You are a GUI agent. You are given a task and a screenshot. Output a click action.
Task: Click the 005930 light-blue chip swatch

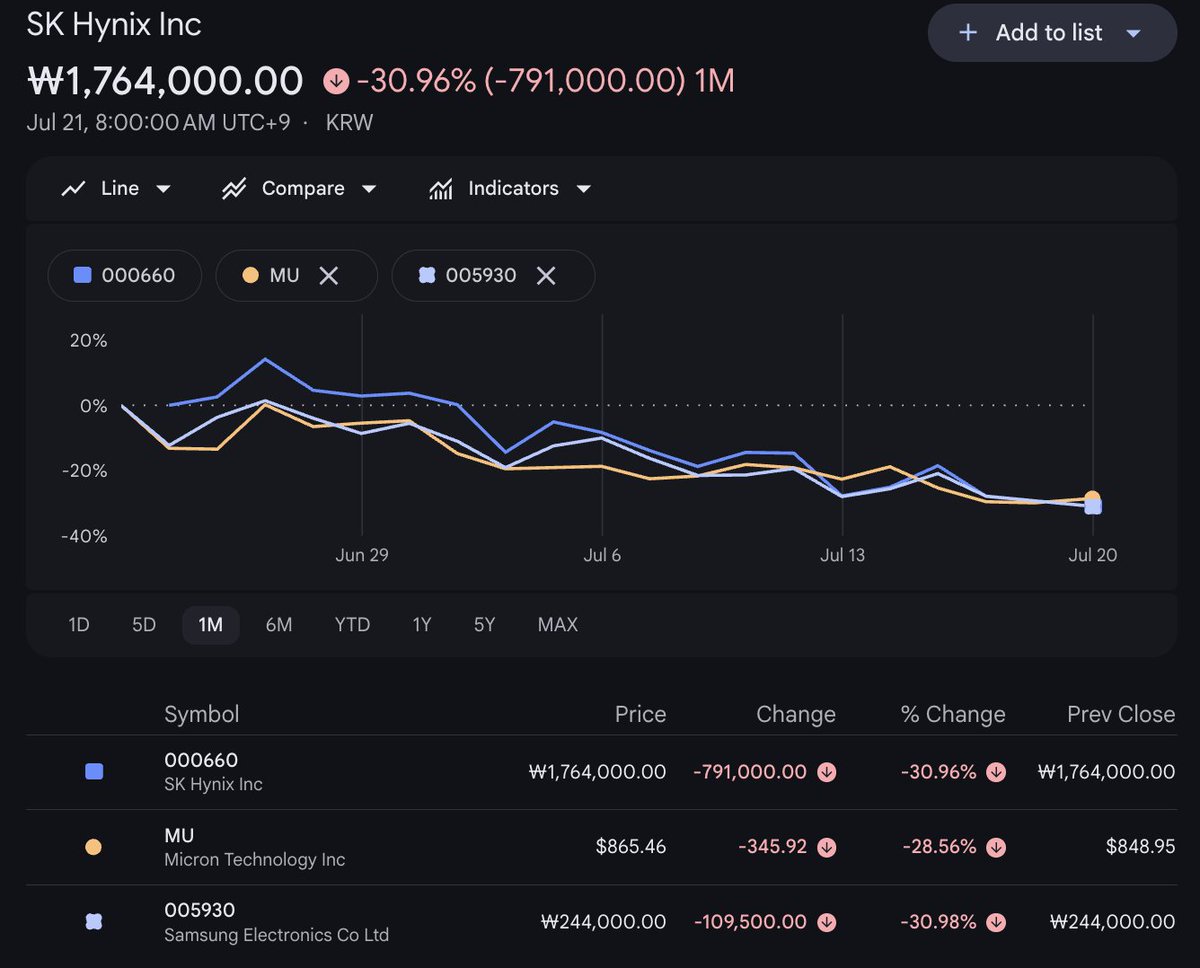coord(427,275)
